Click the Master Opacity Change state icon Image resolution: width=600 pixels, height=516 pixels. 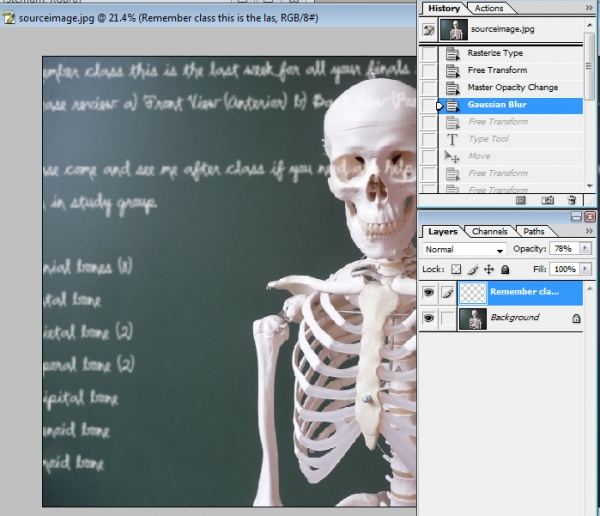click(453, 88)
